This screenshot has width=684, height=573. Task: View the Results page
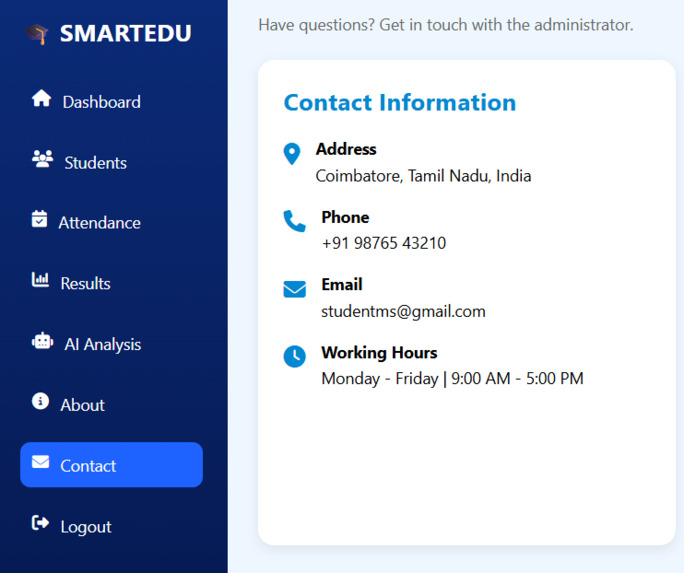click(x=111, y=283)
